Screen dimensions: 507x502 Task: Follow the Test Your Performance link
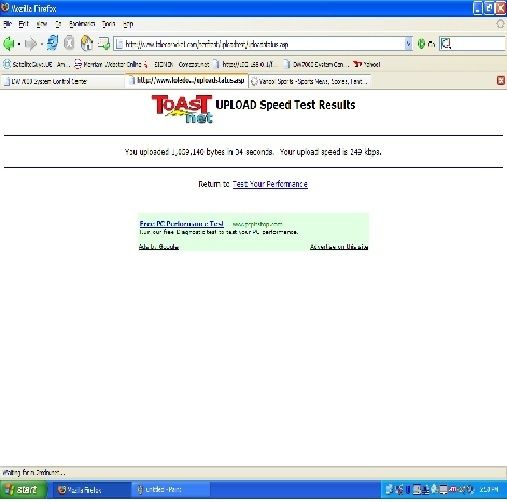point(270,184)
